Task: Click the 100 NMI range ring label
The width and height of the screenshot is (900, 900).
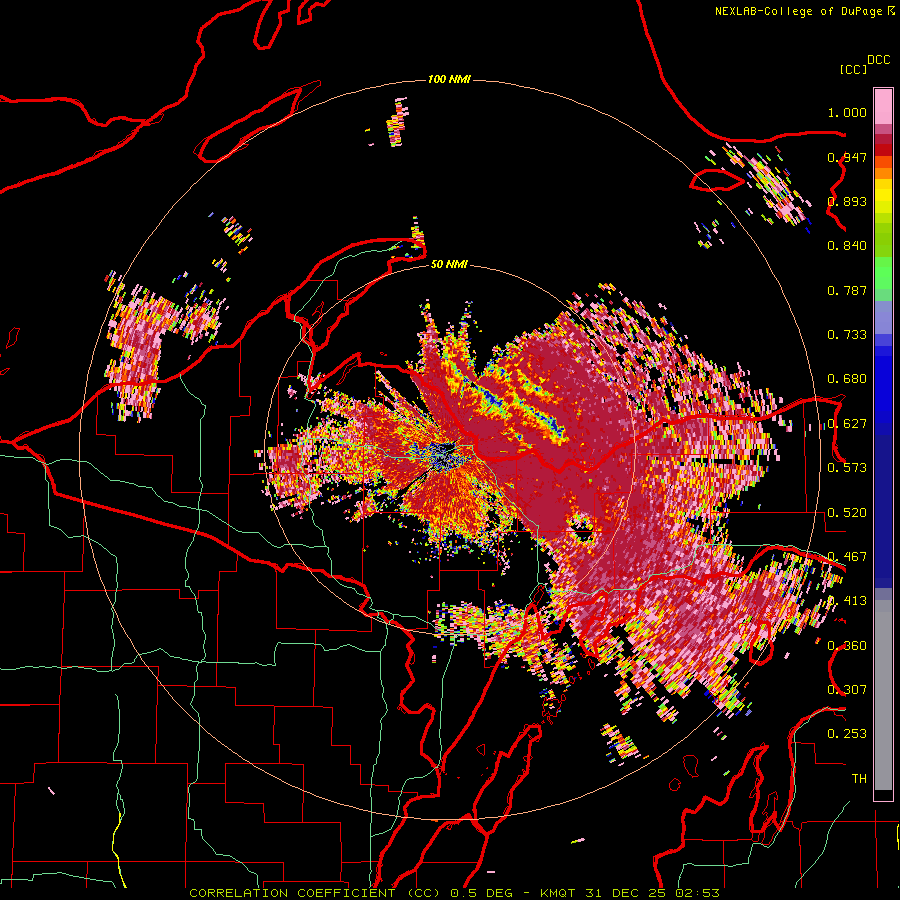Action: (x=449, y=79)
